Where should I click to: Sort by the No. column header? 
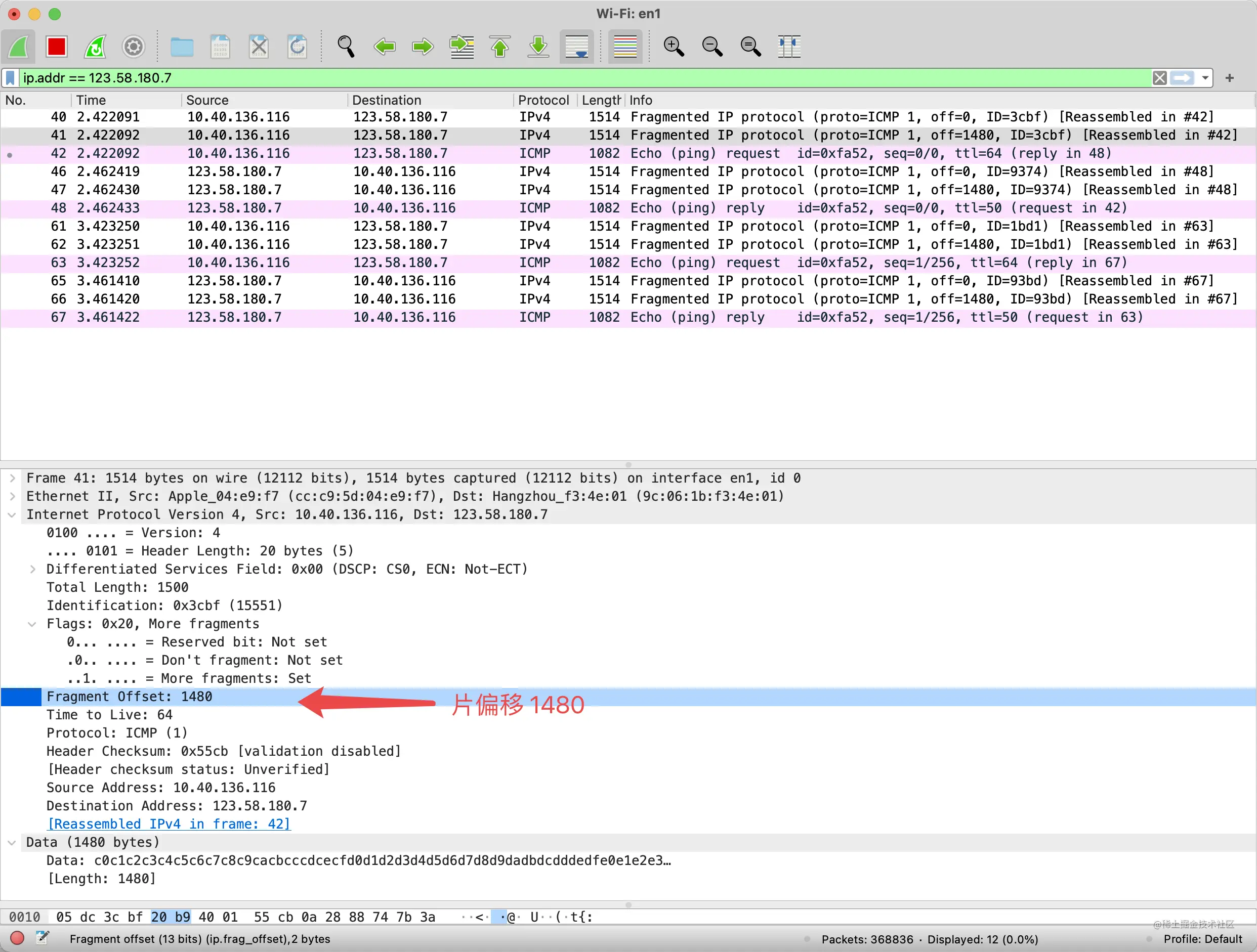pyautogui.click(x=36, y=100)
